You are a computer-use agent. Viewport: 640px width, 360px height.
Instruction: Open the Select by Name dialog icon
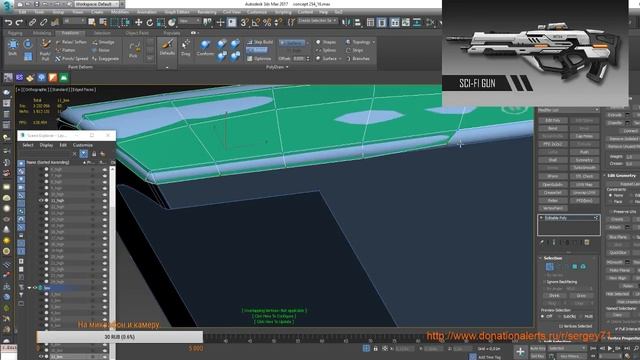pyautogui.click(x=103, y=22)
